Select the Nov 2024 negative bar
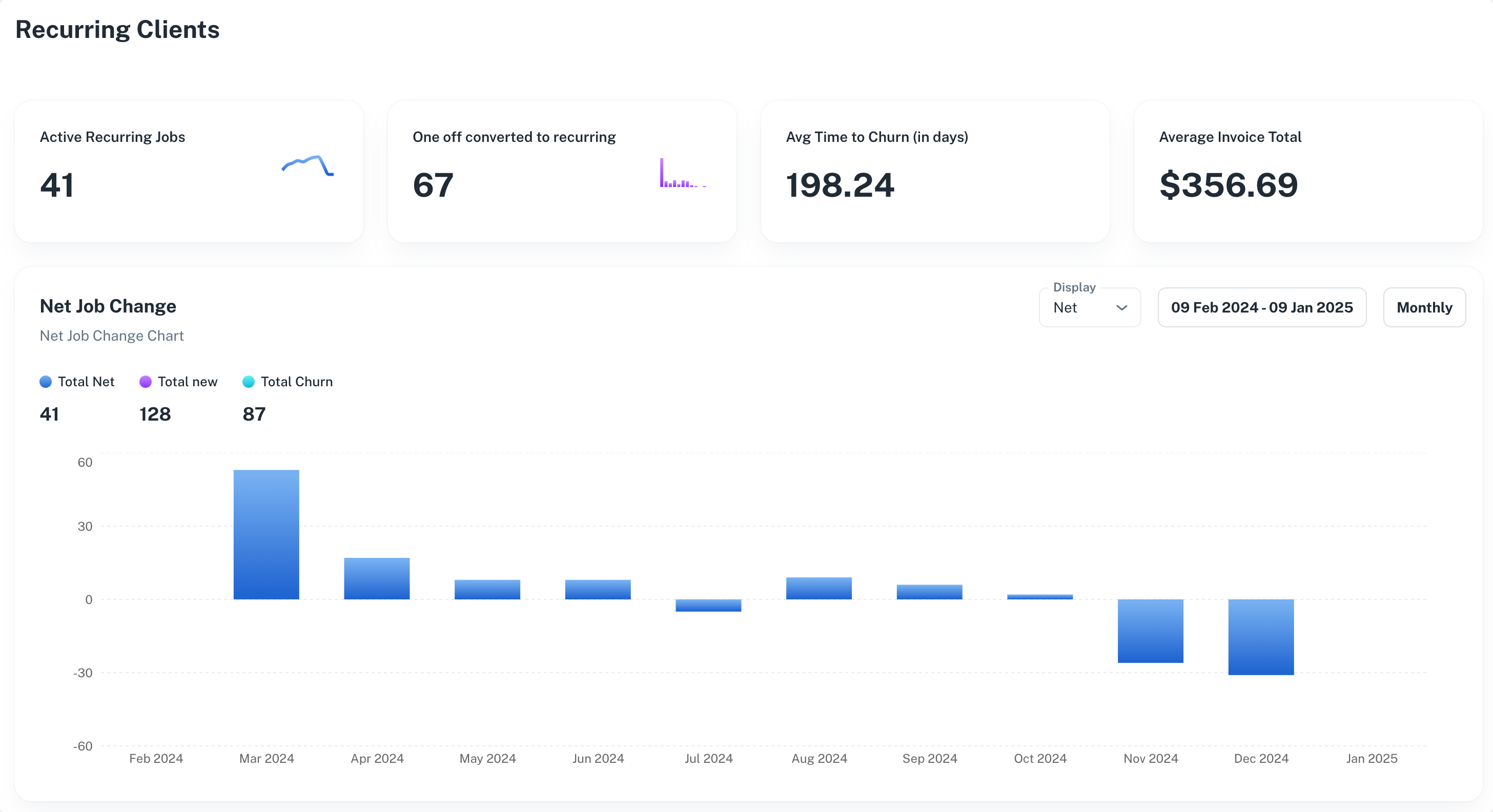The height and width of the screenshot is (812, 1493). tap(1150, 631)
